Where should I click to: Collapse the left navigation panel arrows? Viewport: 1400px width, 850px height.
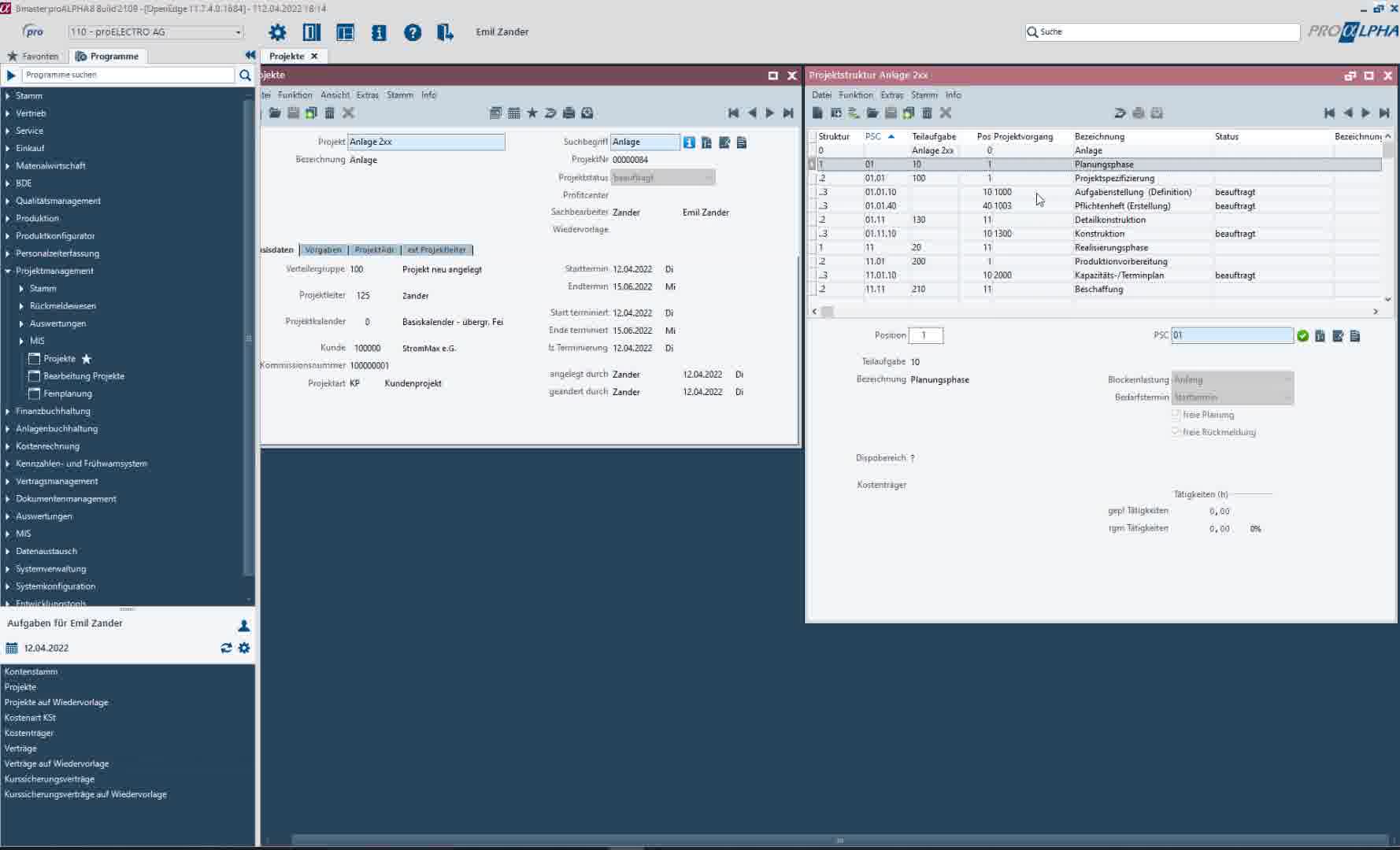coord(250,55)
